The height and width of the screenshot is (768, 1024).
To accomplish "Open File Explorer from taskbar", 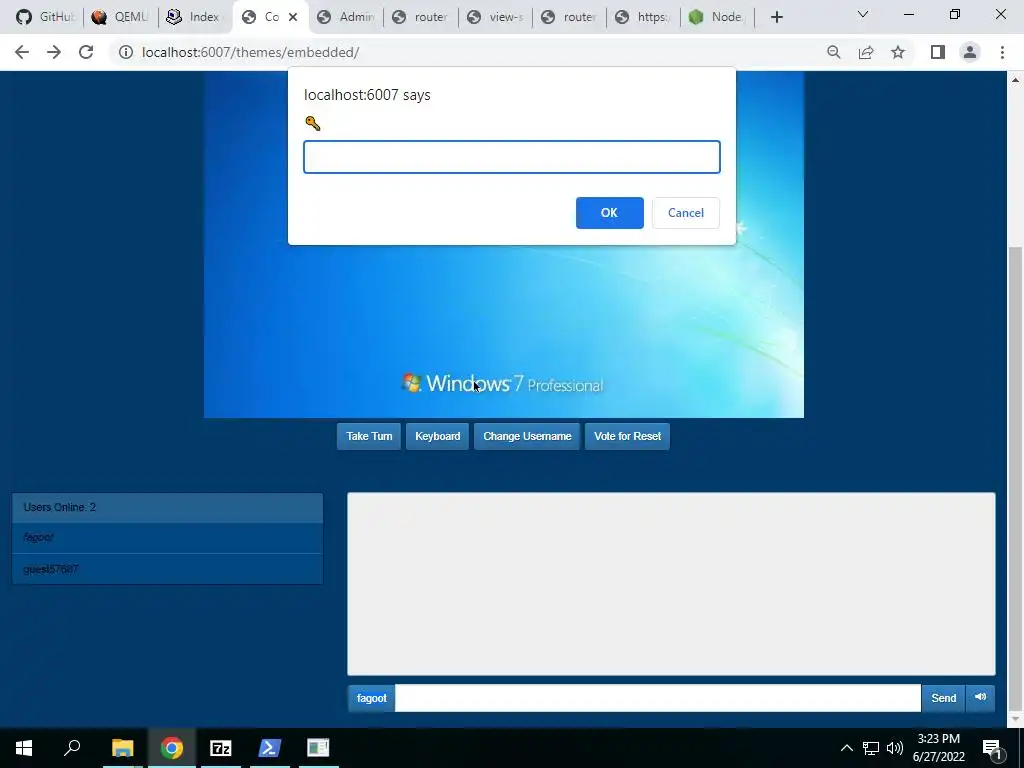I will (x=122, y=748).
